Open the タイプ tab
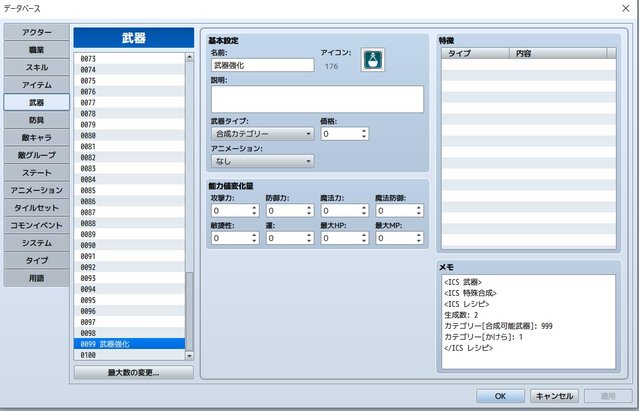 click(x=37, y=260)
